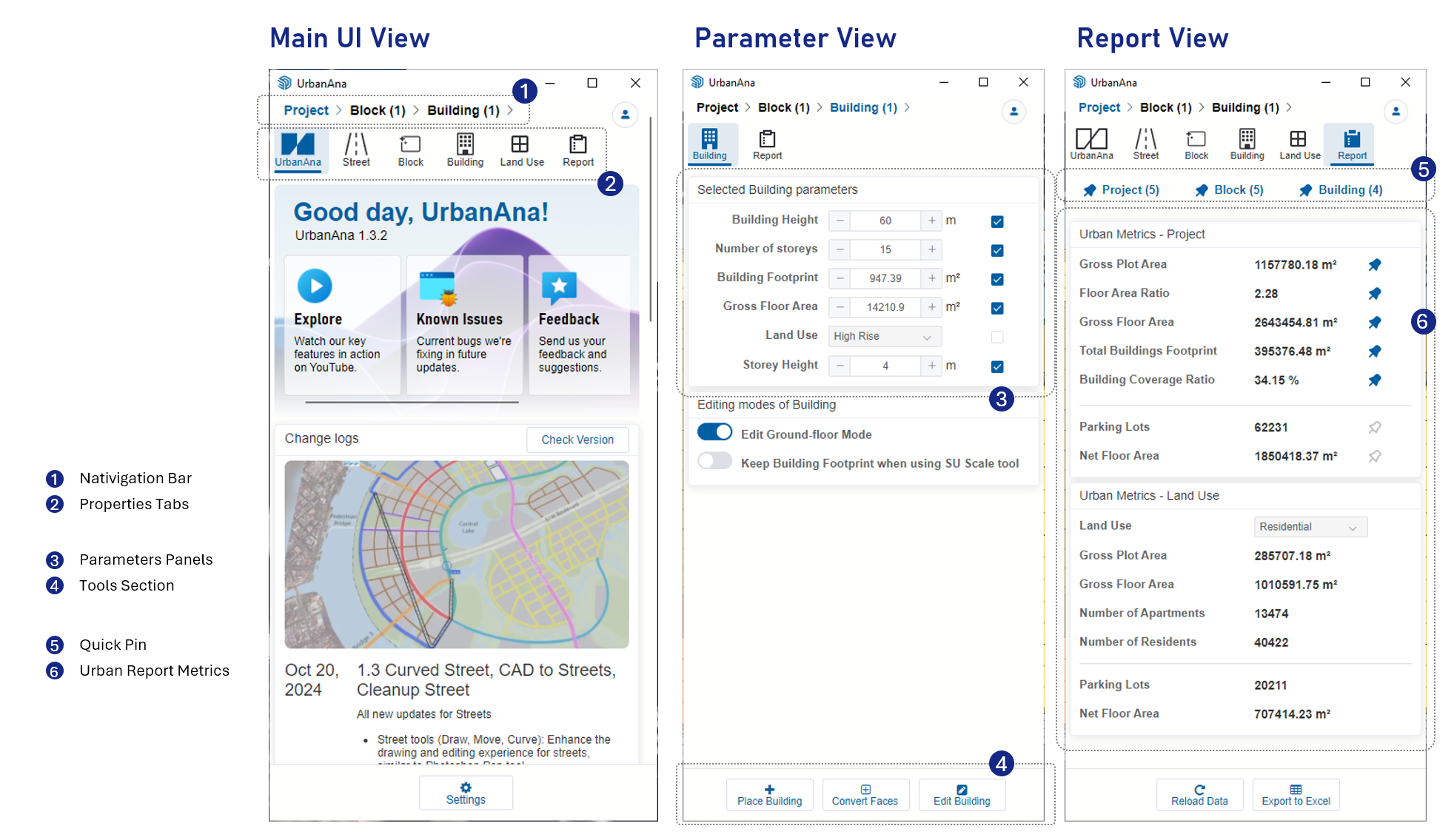Uncheck the Building Footprint checkbox
Screen dimensions: 1454x840
(x=997, y=279)
